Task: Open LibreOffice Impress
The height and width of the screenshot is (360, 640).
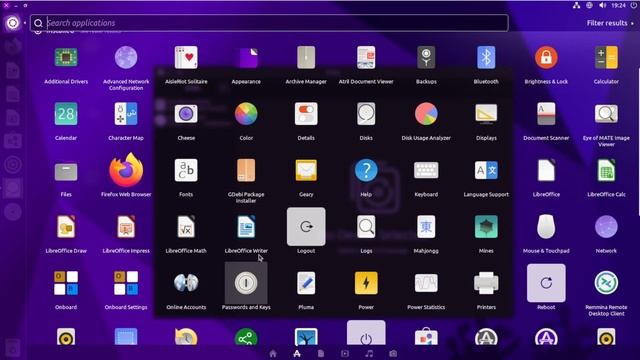Action: pos(126,227)
